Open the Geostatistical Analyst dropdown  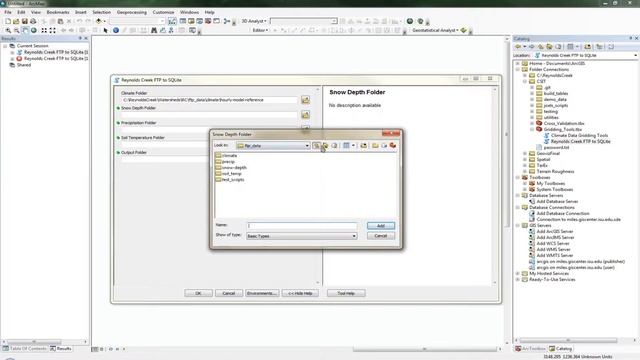tap(435, 31)
